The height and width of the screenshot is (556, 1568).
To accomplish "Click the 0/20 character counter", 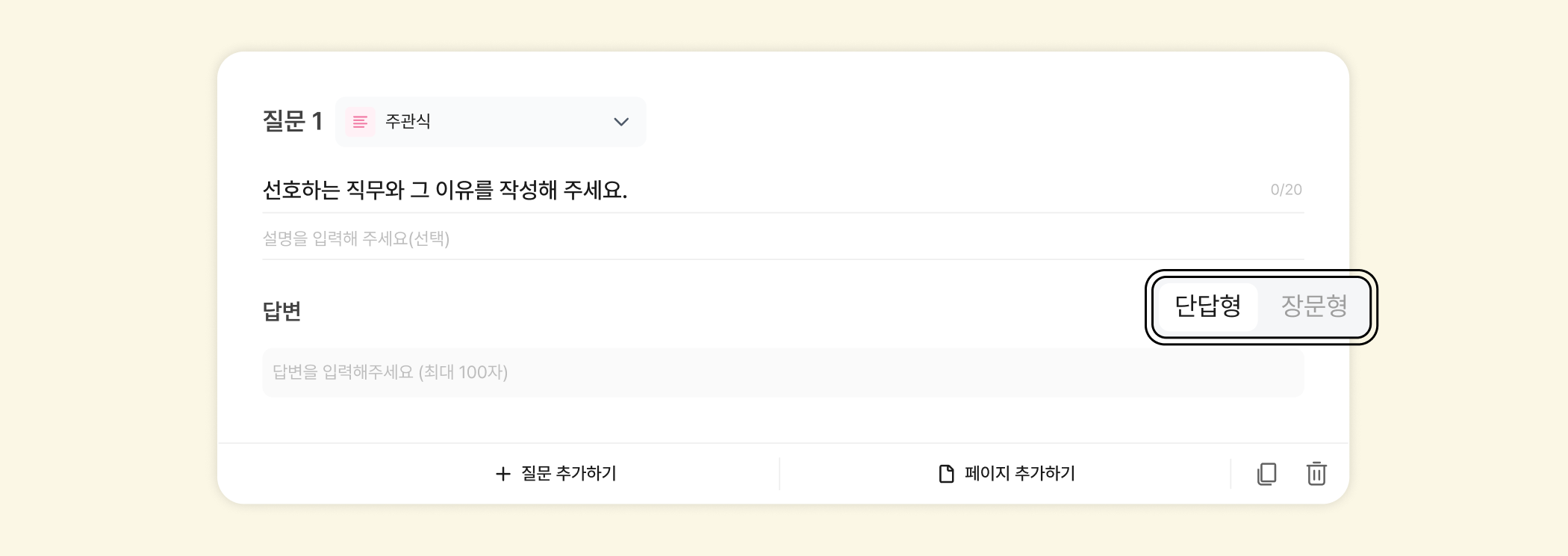I will pyautogui.click(x=1286, y=190).
